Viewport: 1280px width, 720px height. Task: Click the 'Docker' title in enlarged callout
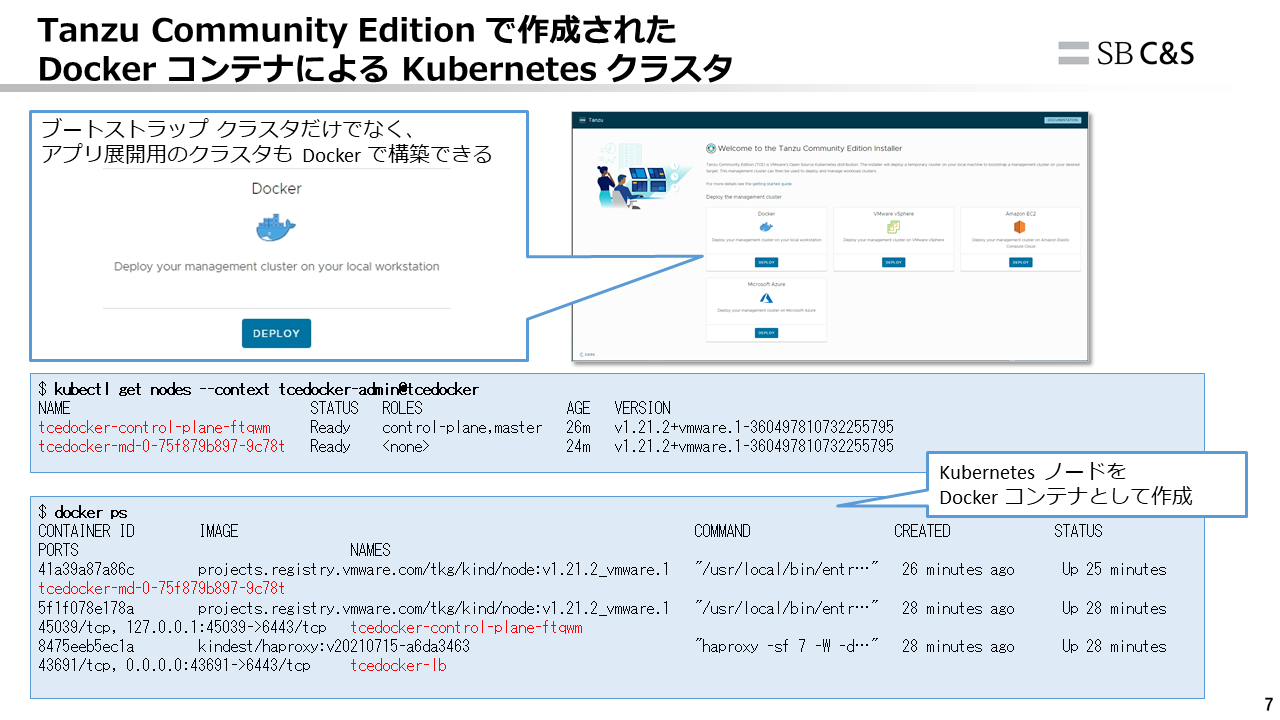[276, 188]
